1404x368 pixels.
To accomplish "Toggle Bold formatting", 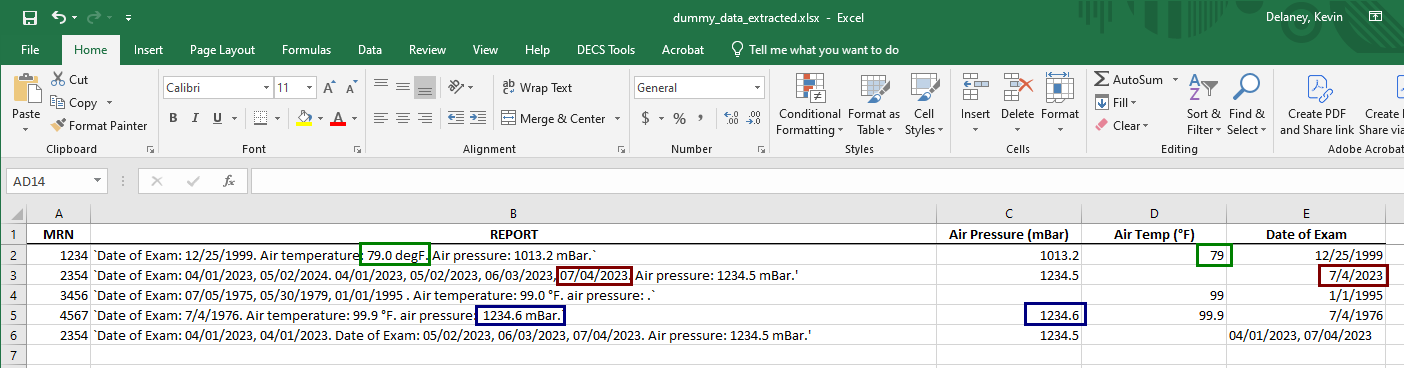I will [173, 118].
